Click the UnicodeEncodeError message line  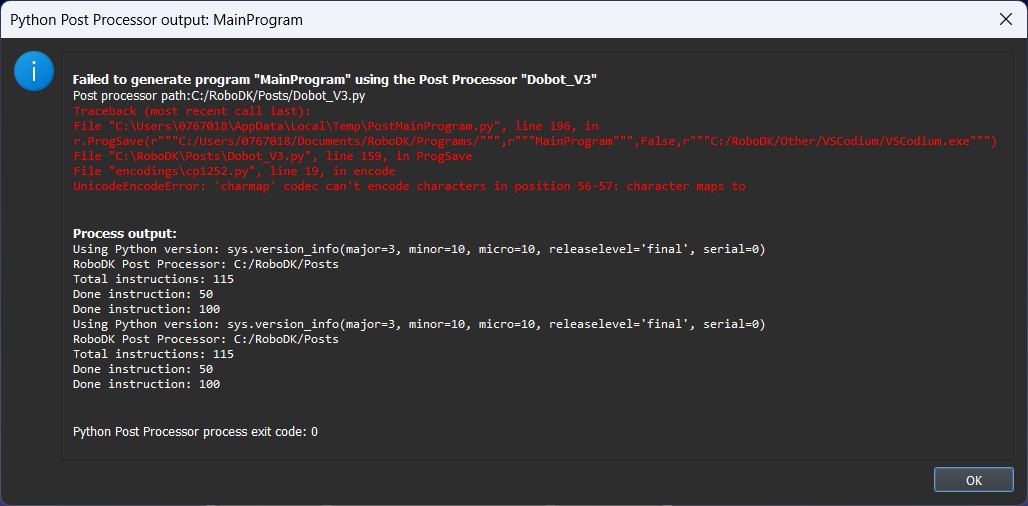(409, 186)
